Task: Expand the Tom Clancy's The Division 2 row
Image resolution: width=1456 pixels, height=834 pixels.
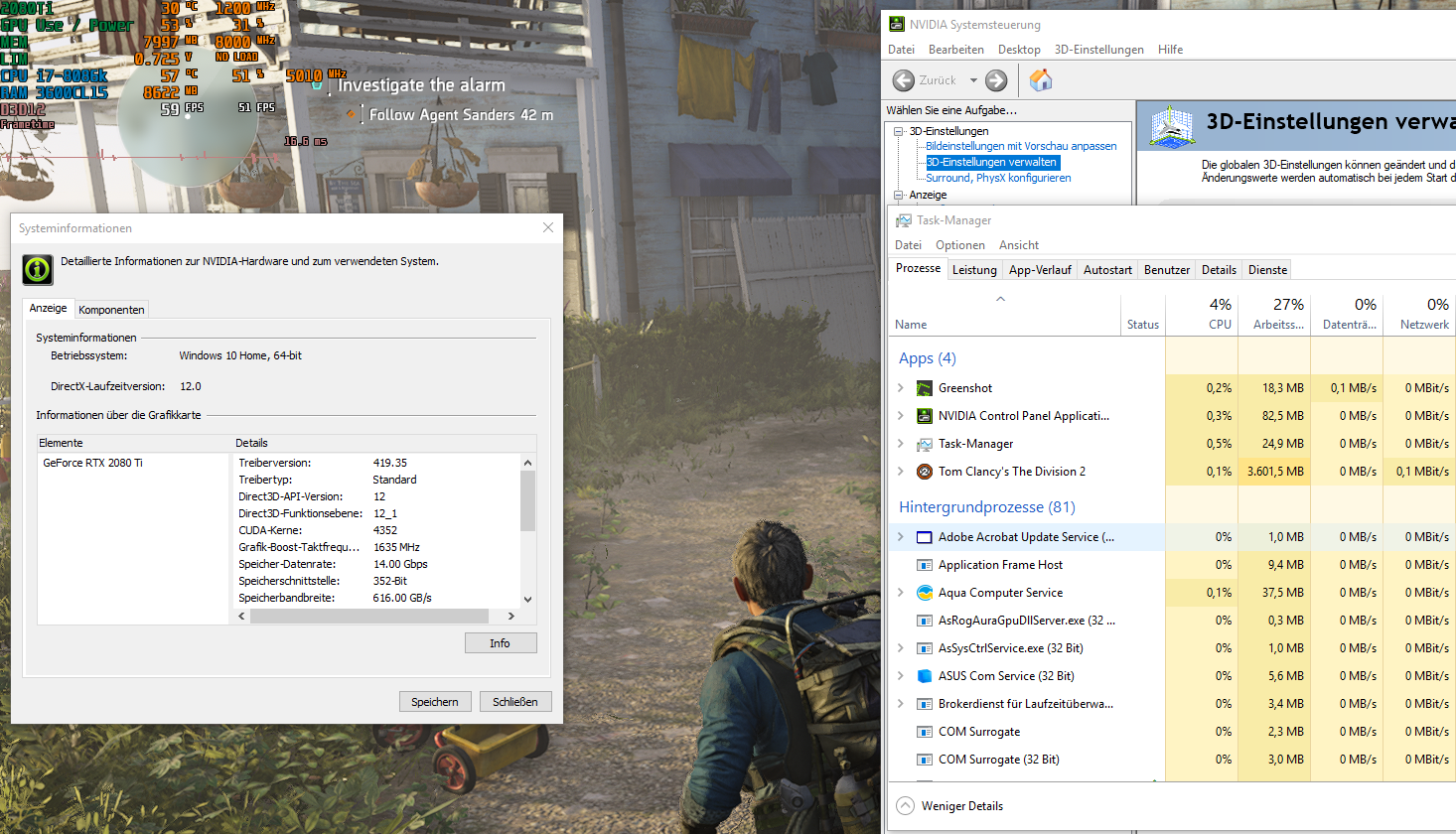Action: pyautogui.click(x=901, y=472)
